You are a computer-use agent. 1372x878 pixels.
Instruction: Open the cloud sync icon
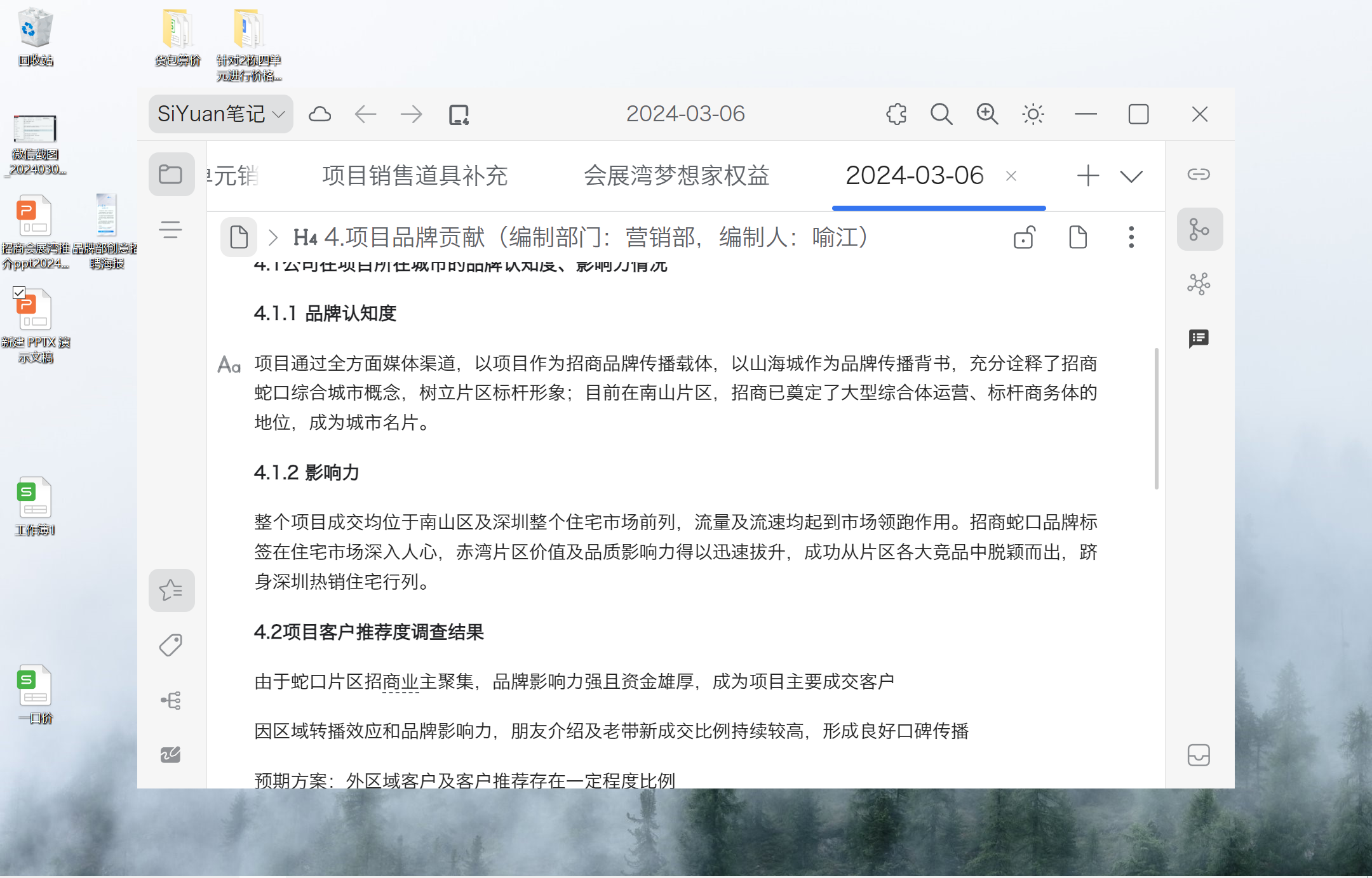click(x=319, y=114)
